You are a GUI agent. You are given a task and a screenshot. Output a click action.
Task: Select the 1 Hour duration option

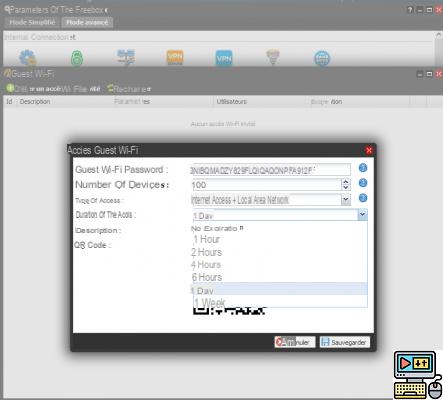tap(279, 239)
